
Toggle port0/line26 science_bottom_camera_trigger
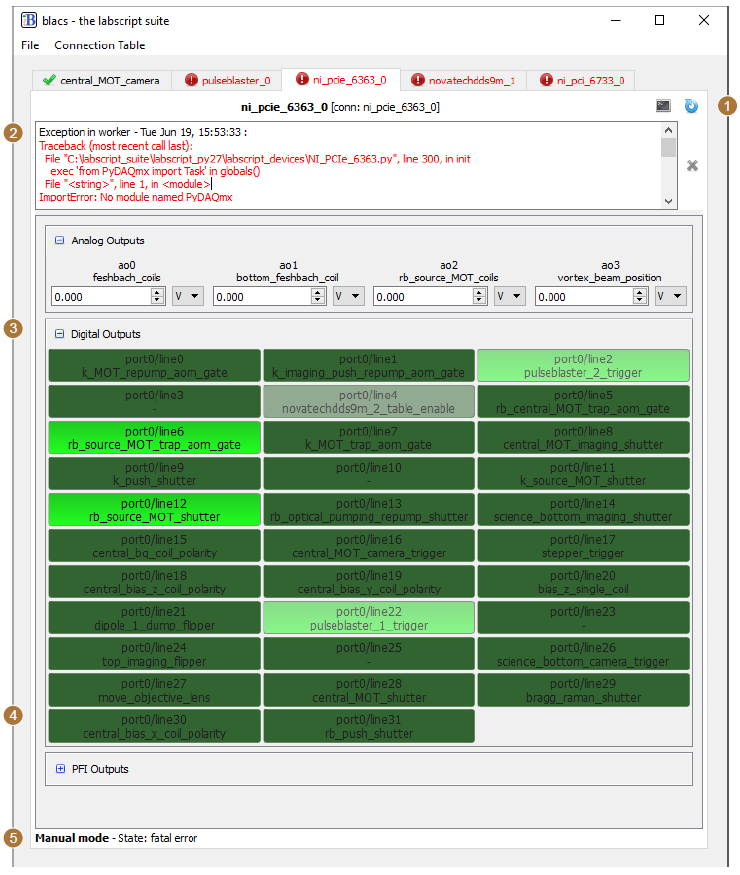583,655
